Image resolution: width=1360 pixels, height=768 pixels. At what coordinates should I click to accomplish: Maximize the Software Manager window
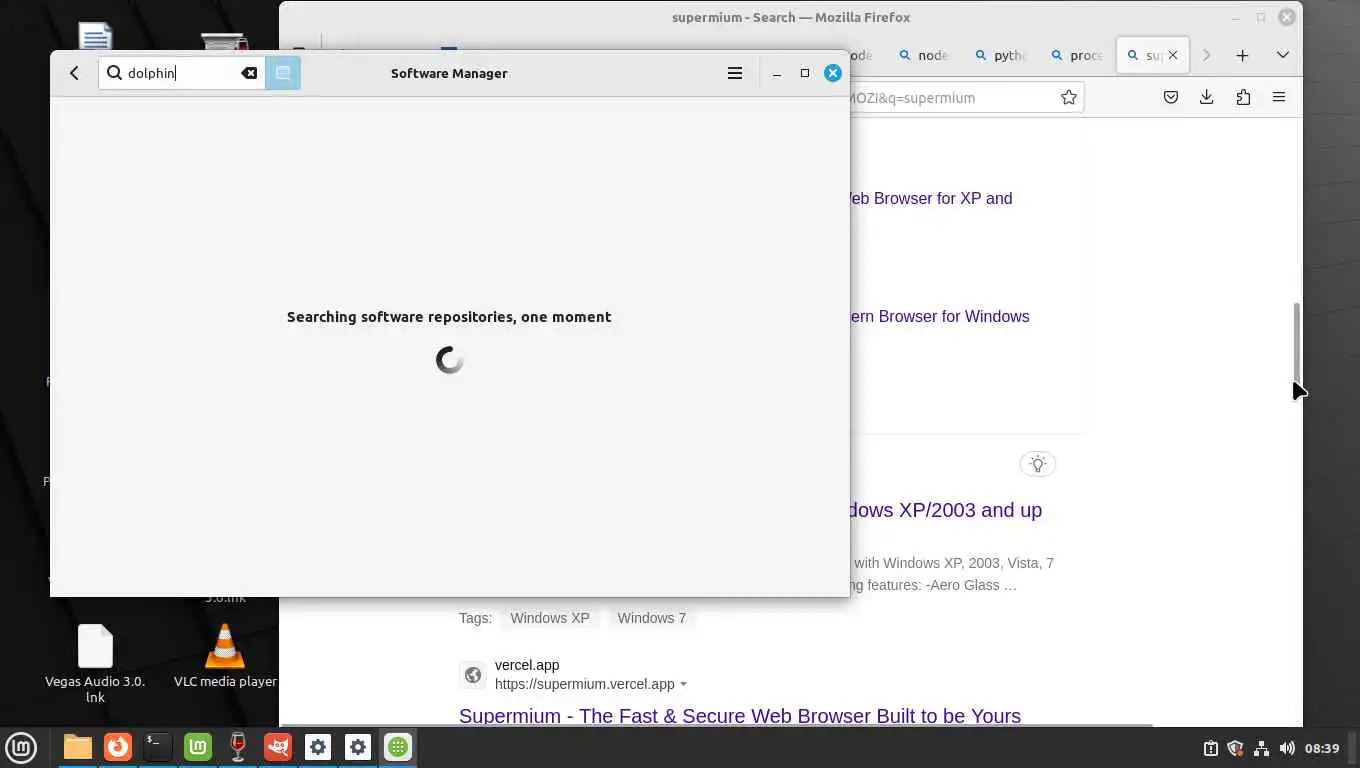coord(804,73)
